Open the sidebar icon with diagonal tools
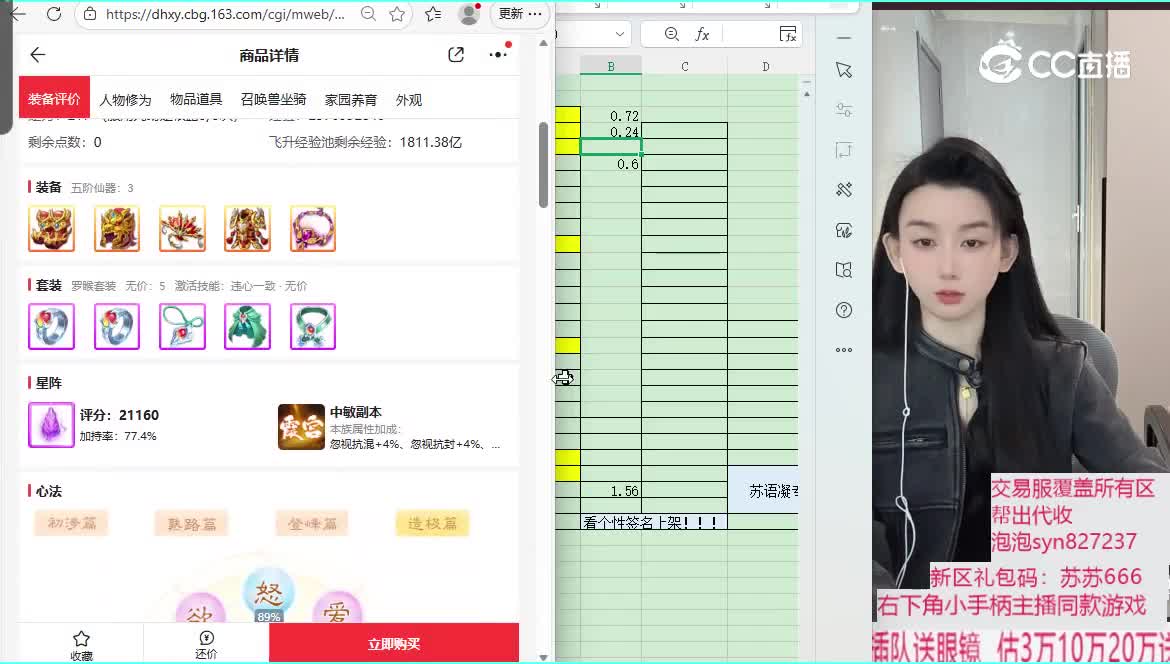The image size is (1170, 664). pyautogui.click(x=844, y=190)
